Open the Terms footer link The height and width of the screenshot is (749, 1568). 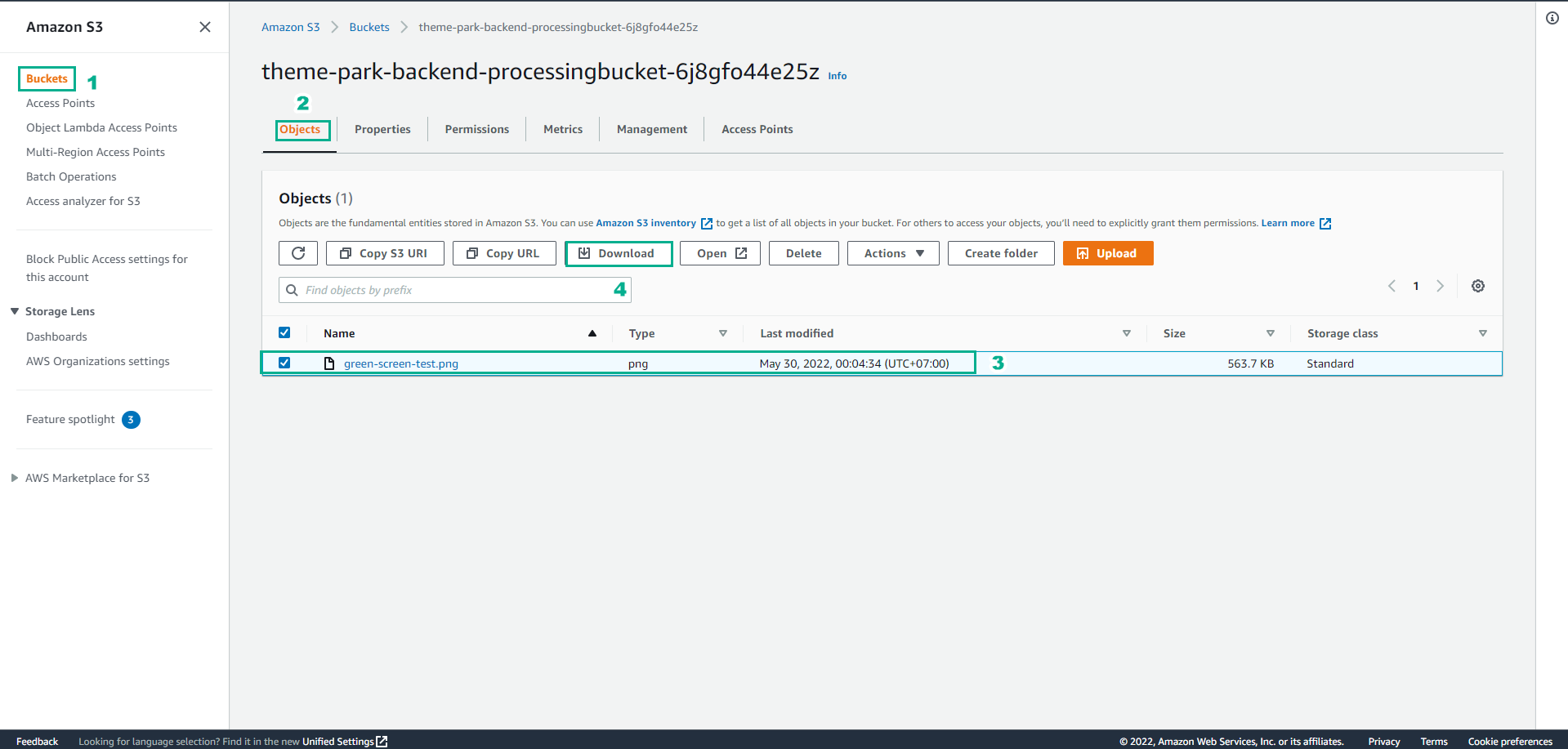click(1434, 742)
